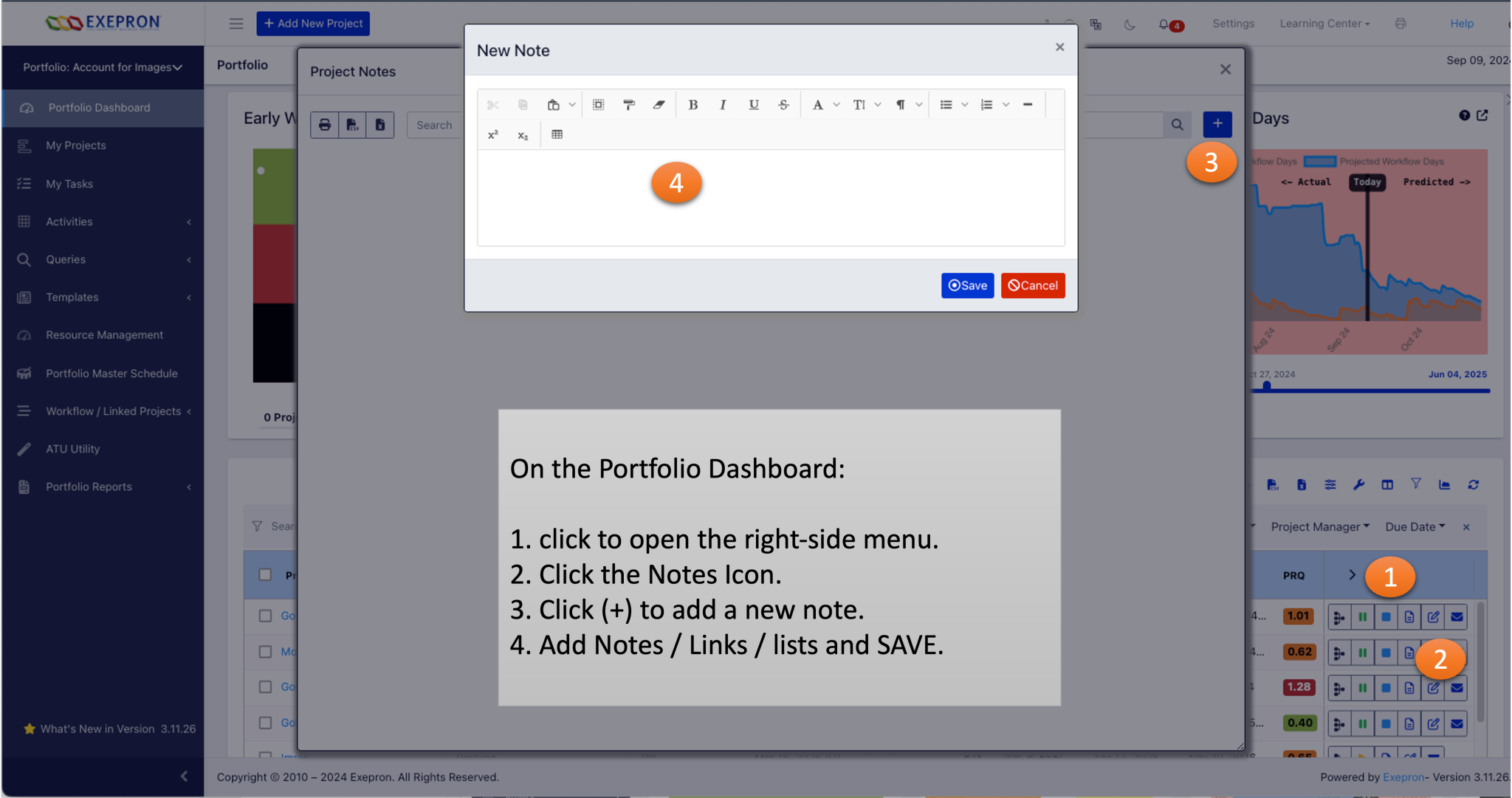Toggle bold formatting in New Note editor

point(693,105)
